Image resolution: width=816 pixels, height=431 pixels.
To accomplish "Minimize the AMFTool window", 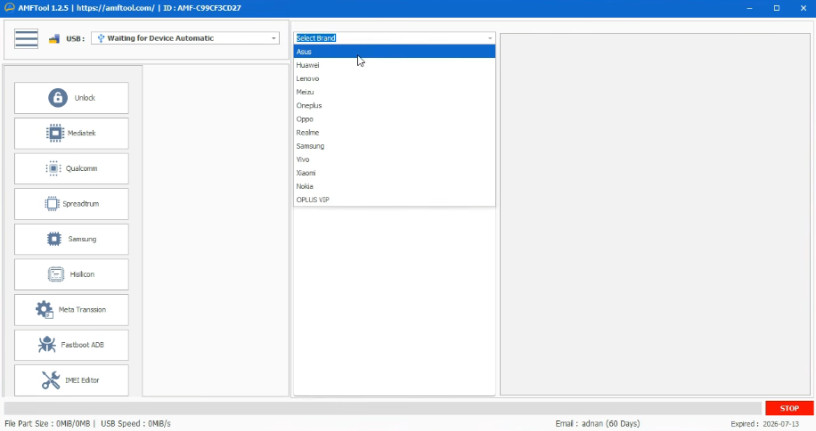I will [x=749, y=8].
